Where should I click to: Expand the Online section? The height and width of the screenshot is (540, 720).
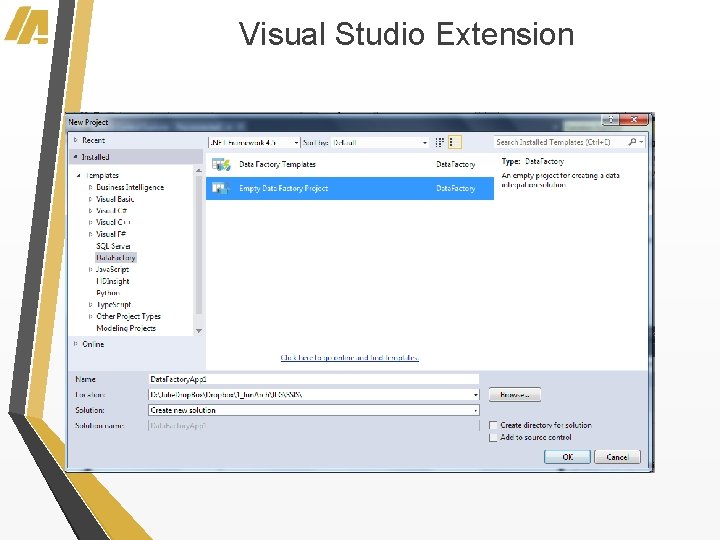76,344
